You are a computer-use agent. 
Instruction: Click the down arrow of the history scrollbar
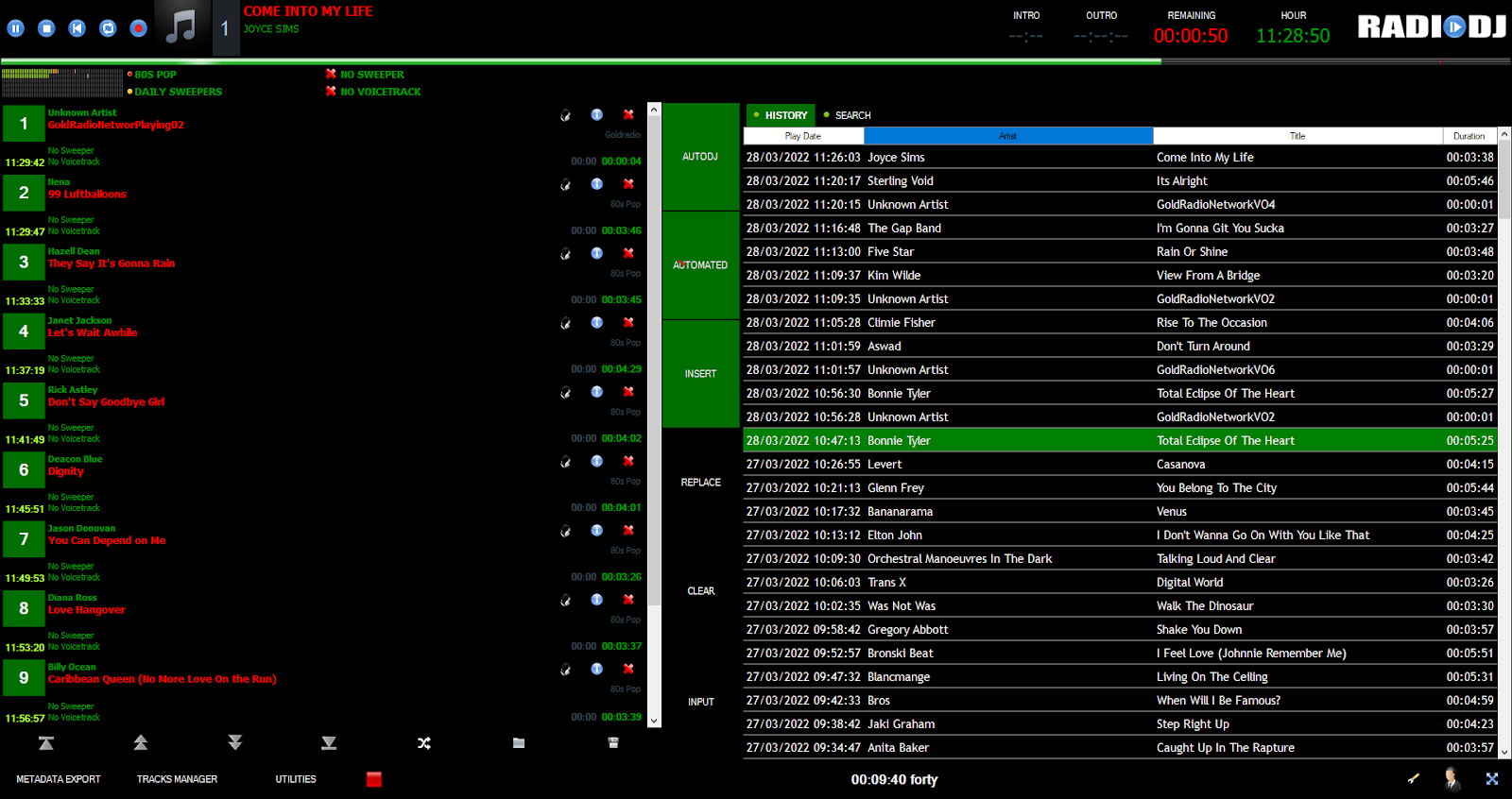[x=1504, y=752]
